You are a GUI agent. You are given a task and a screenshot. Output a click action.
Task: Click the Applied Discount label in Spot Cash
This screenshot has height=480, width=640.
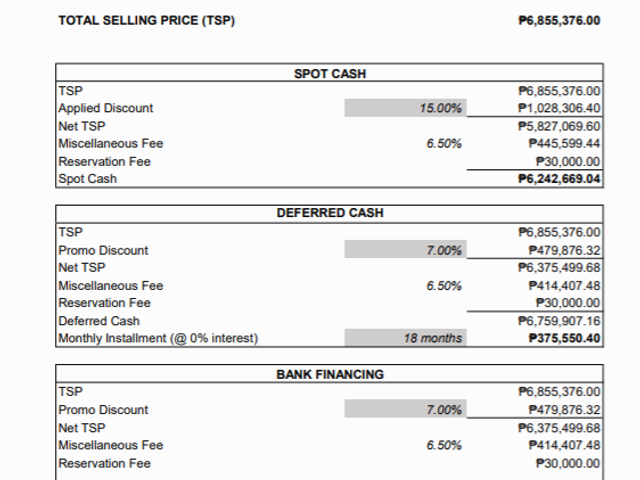[106, 108]
